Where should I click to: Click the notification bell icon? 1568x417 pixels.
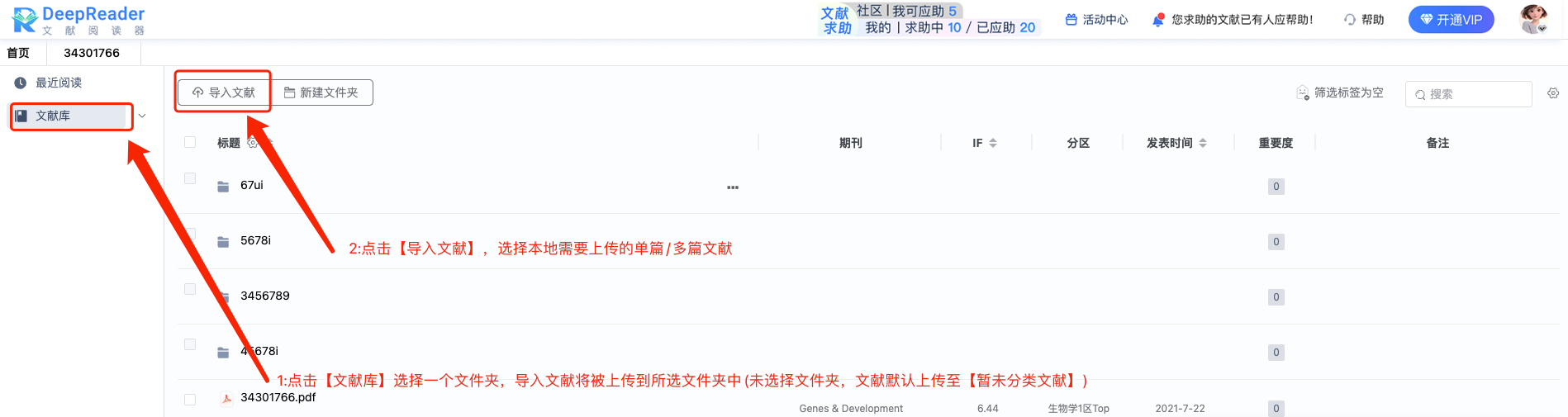click(1158, 20)
